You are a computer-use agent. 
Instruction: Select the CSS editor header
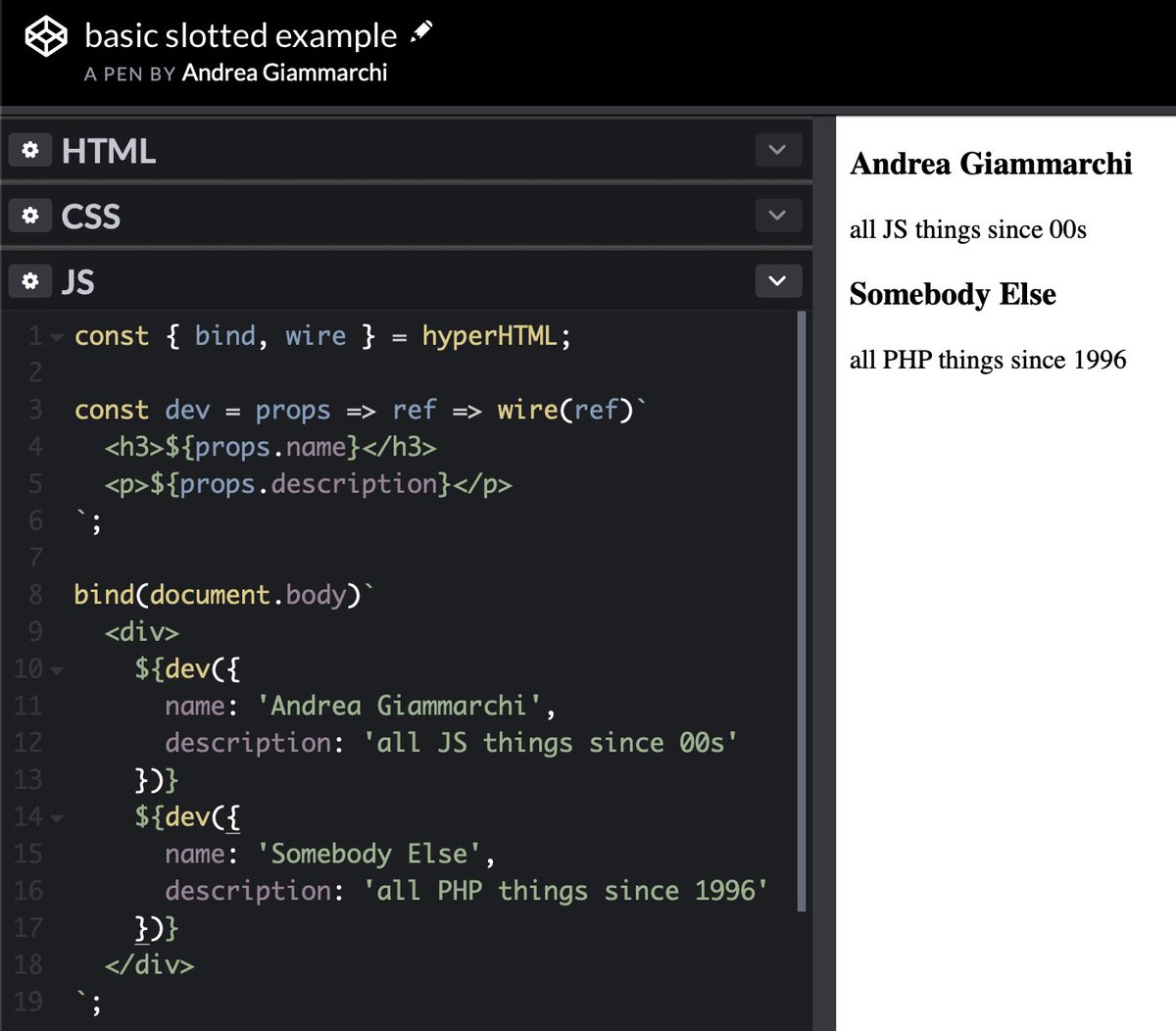407,216
